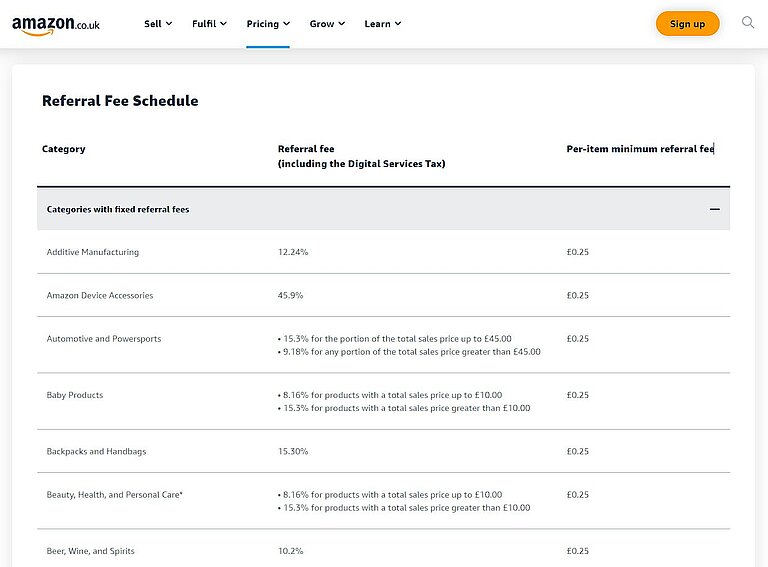
Task: Expand the Grow dropdown menu
Action: coord(327,24)
